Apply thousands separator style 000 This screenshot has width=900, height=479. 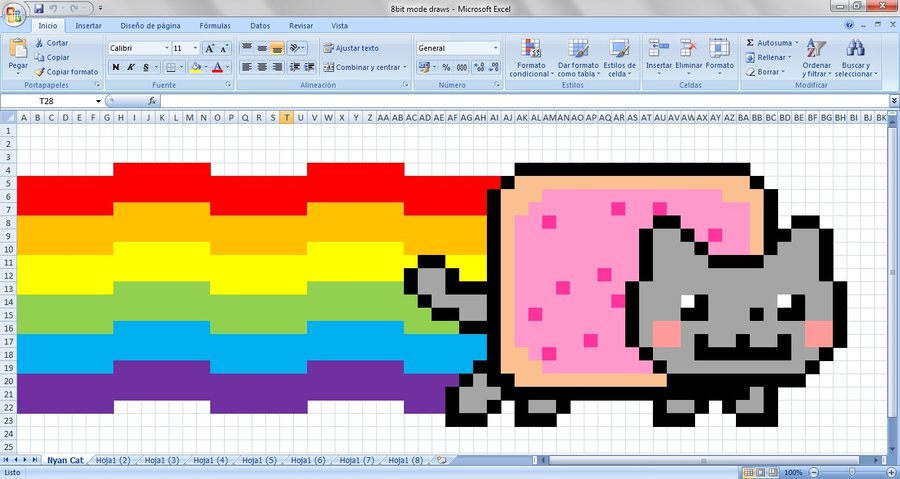pos(462,67)
